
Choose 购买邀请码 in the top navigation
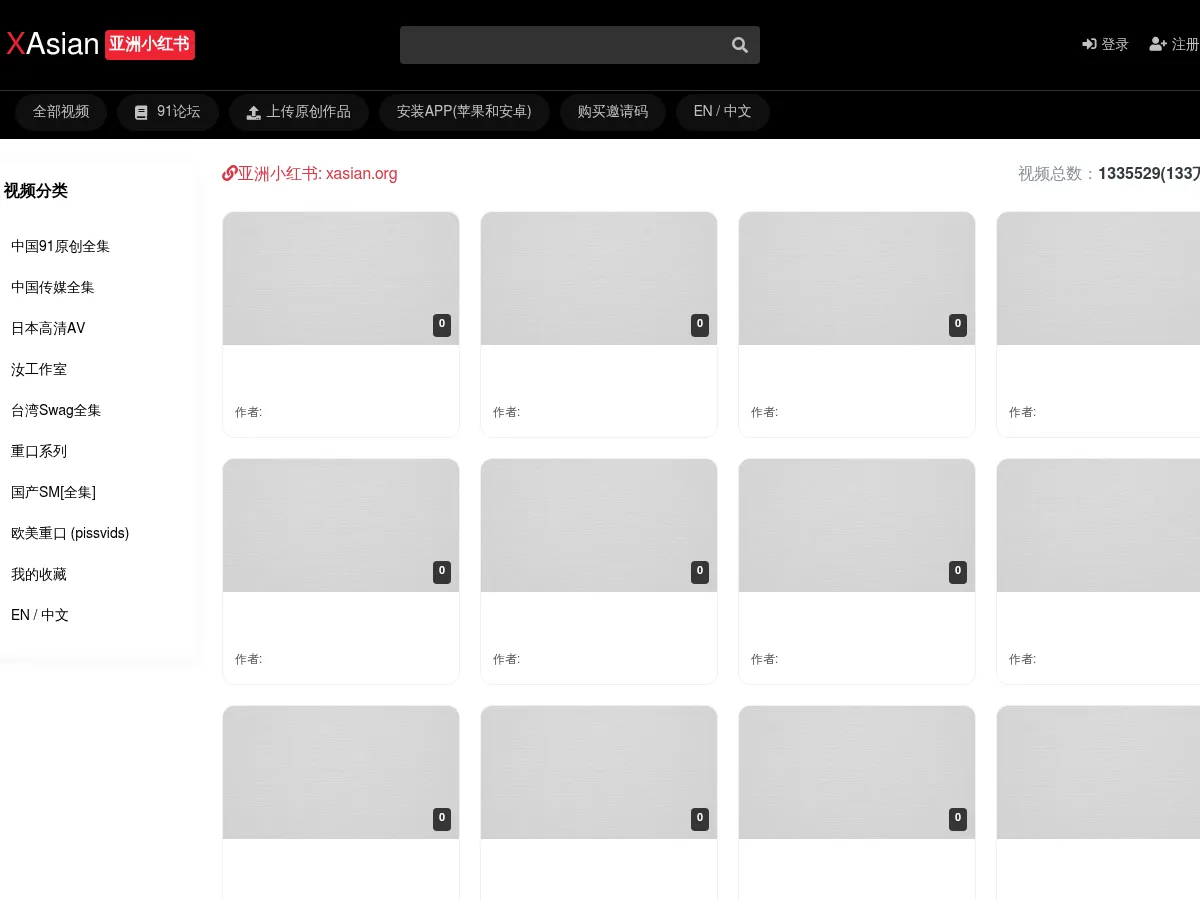pyautogui.click(x=613, y=112)
